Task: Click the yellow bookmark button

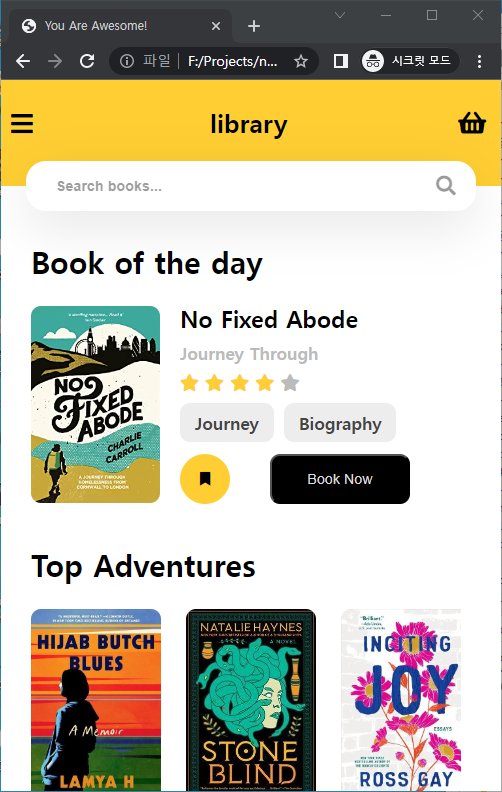Action: click(x=205, y=478)
